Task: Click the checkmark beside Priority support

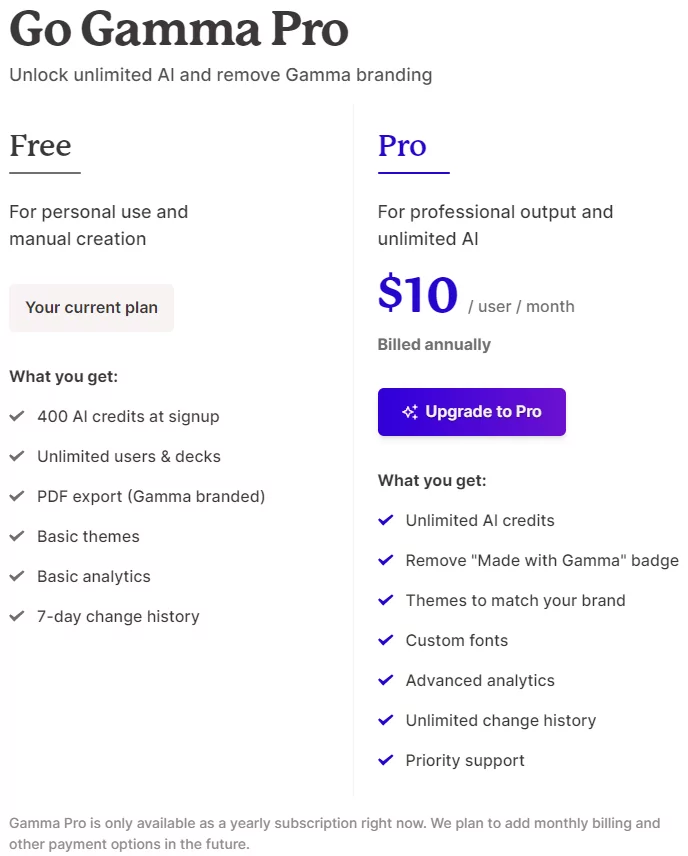Action: click(385, 760)
